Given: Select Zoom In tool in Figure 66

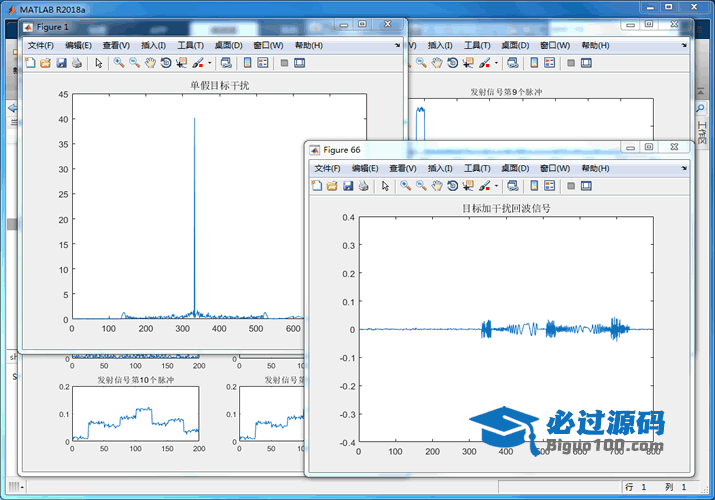Looking at the screenshot, I should pyautogui.click(x=405, y=186).
